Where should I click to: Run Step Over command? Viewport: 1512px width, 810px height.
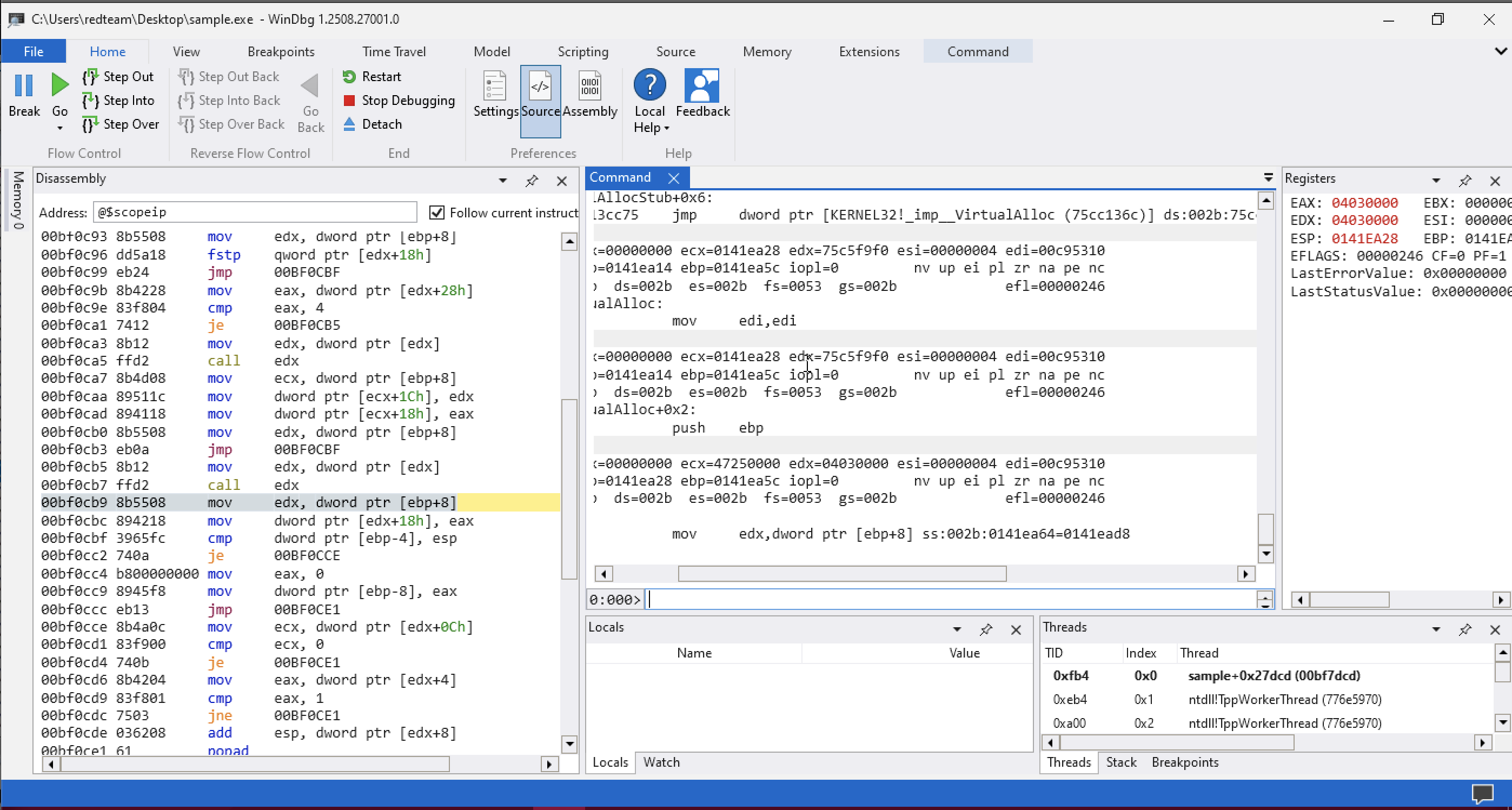pyautogui.click(x=122, y=124)
